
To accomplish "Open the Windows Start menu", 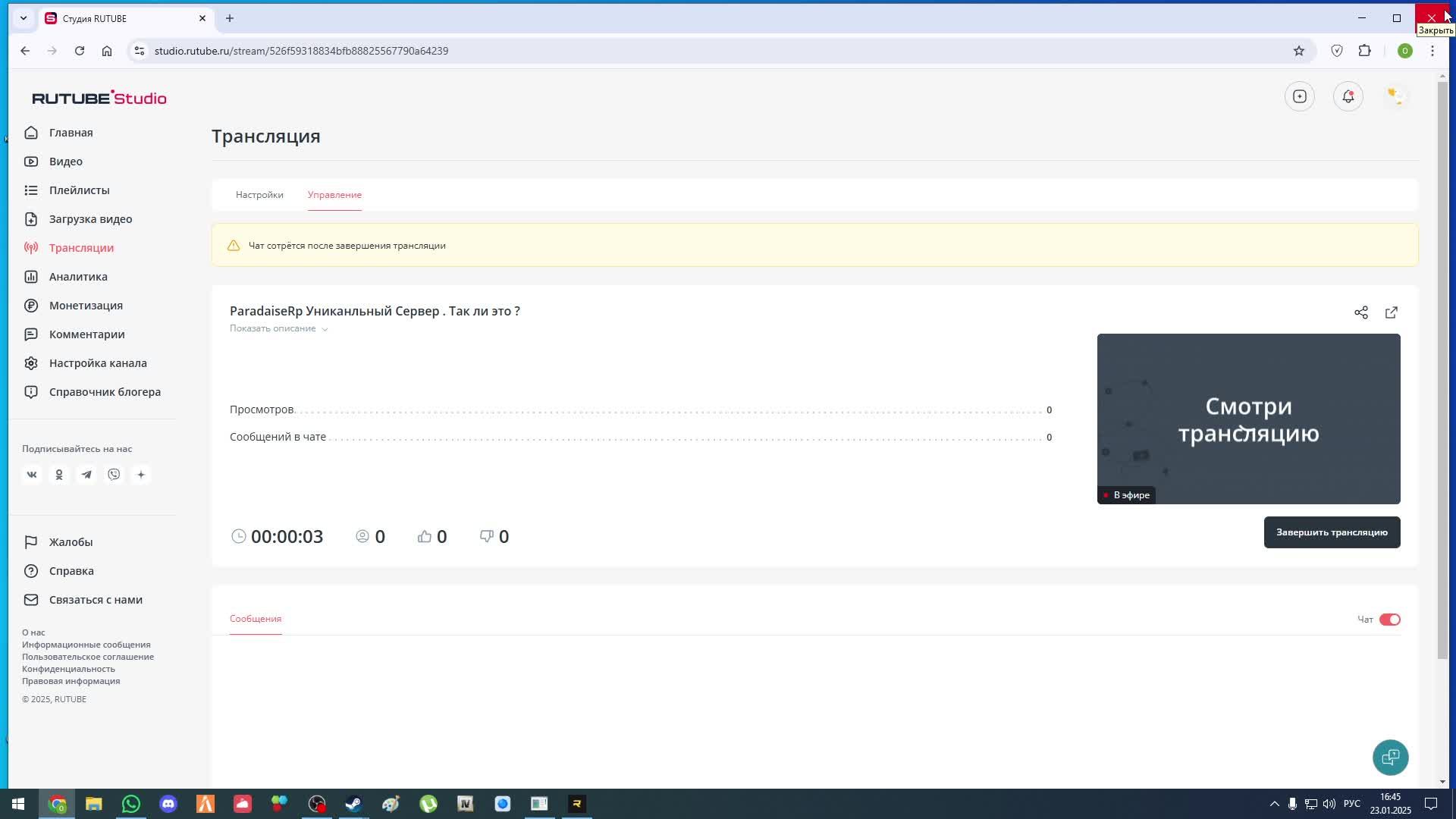I will click(x=18, y=804).
